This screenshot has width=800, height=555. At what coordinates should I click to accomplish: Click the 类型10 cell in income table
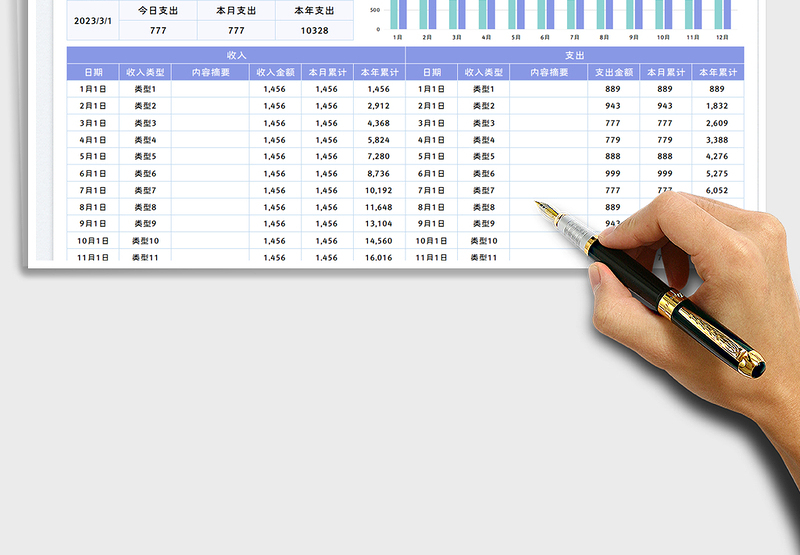145,241
